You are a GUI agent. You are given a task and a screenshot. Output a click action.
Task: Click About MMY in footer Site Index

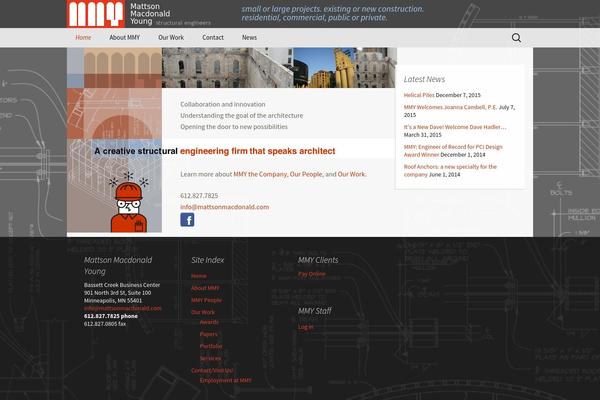[205, 288]
